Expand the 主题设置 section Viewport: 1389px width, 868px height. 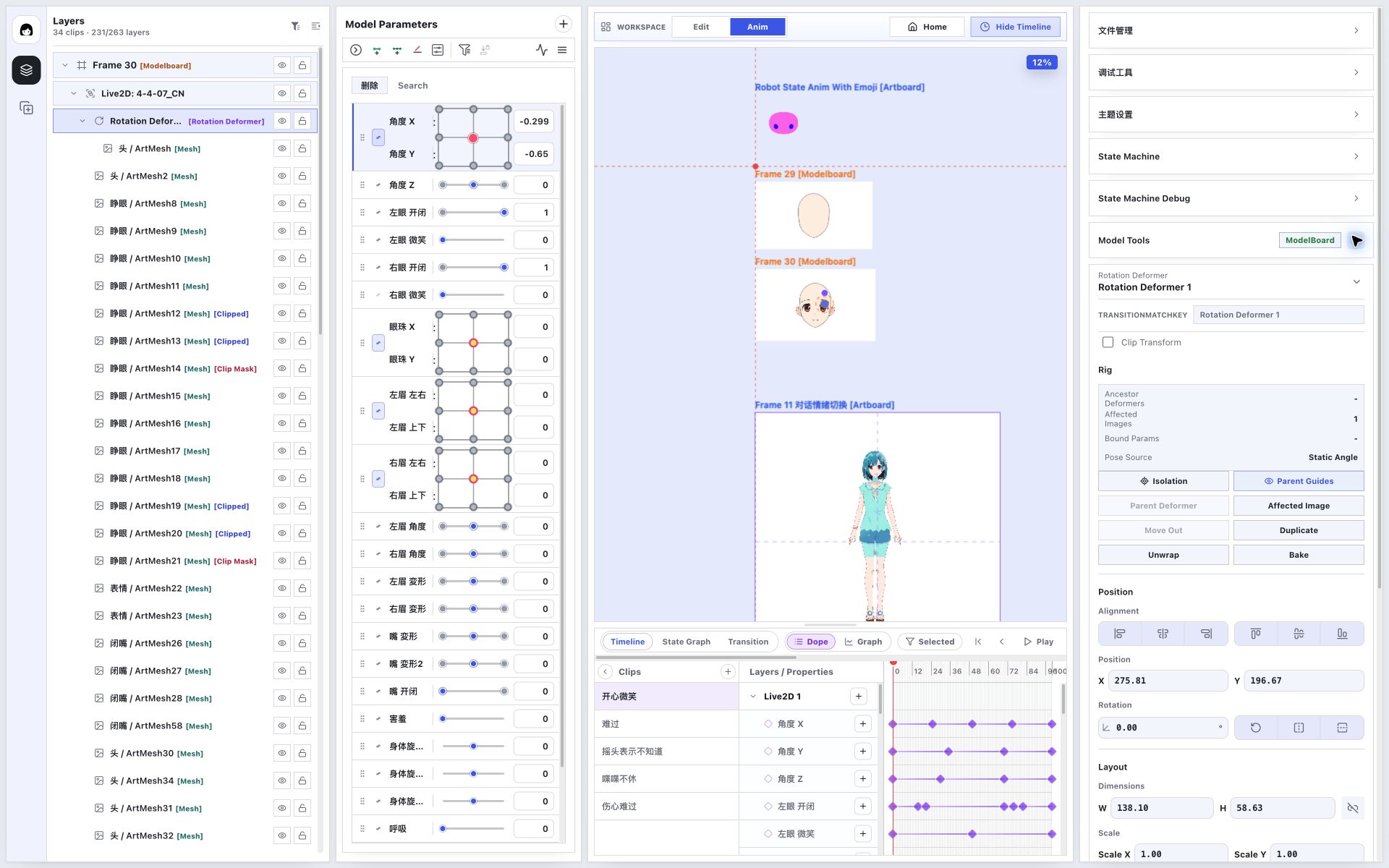click(1231, 114)
